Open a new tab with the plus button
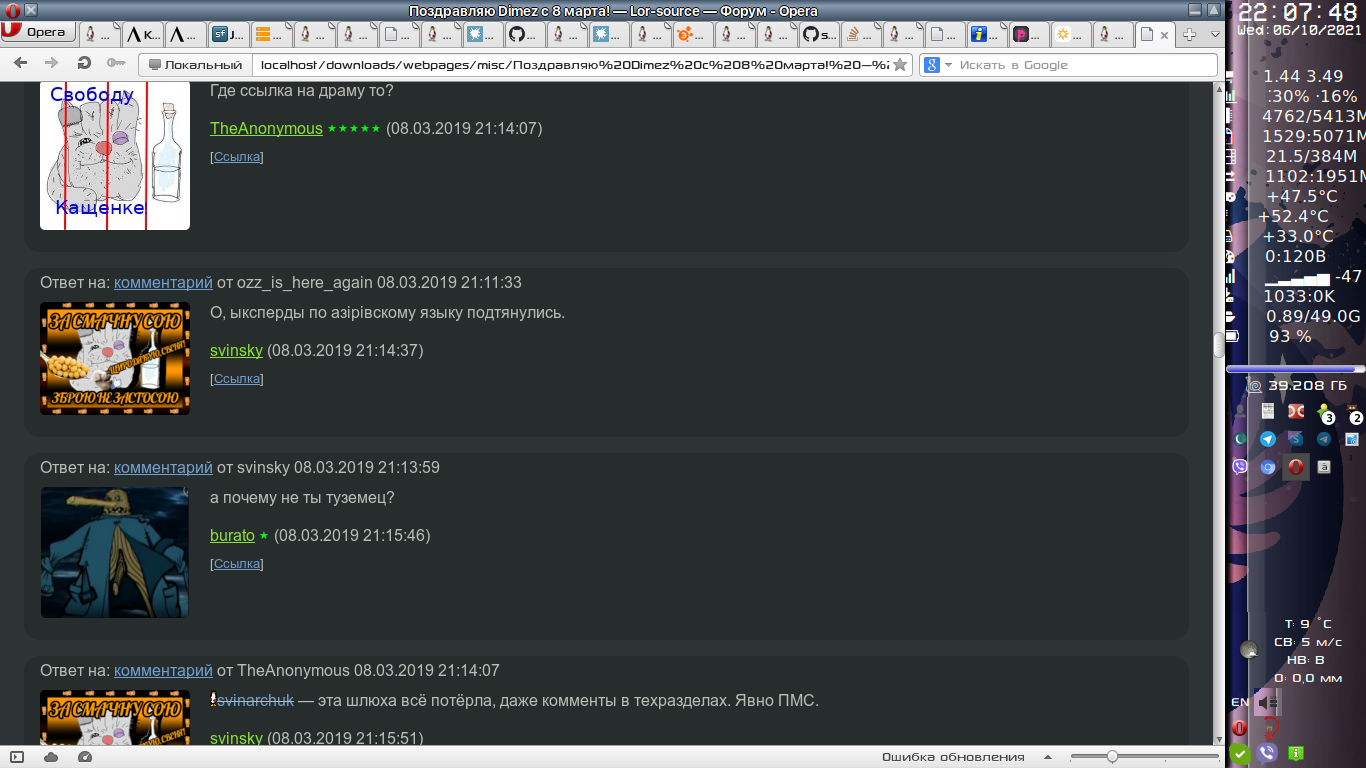1366x768 pixels. coord(1189,34)
